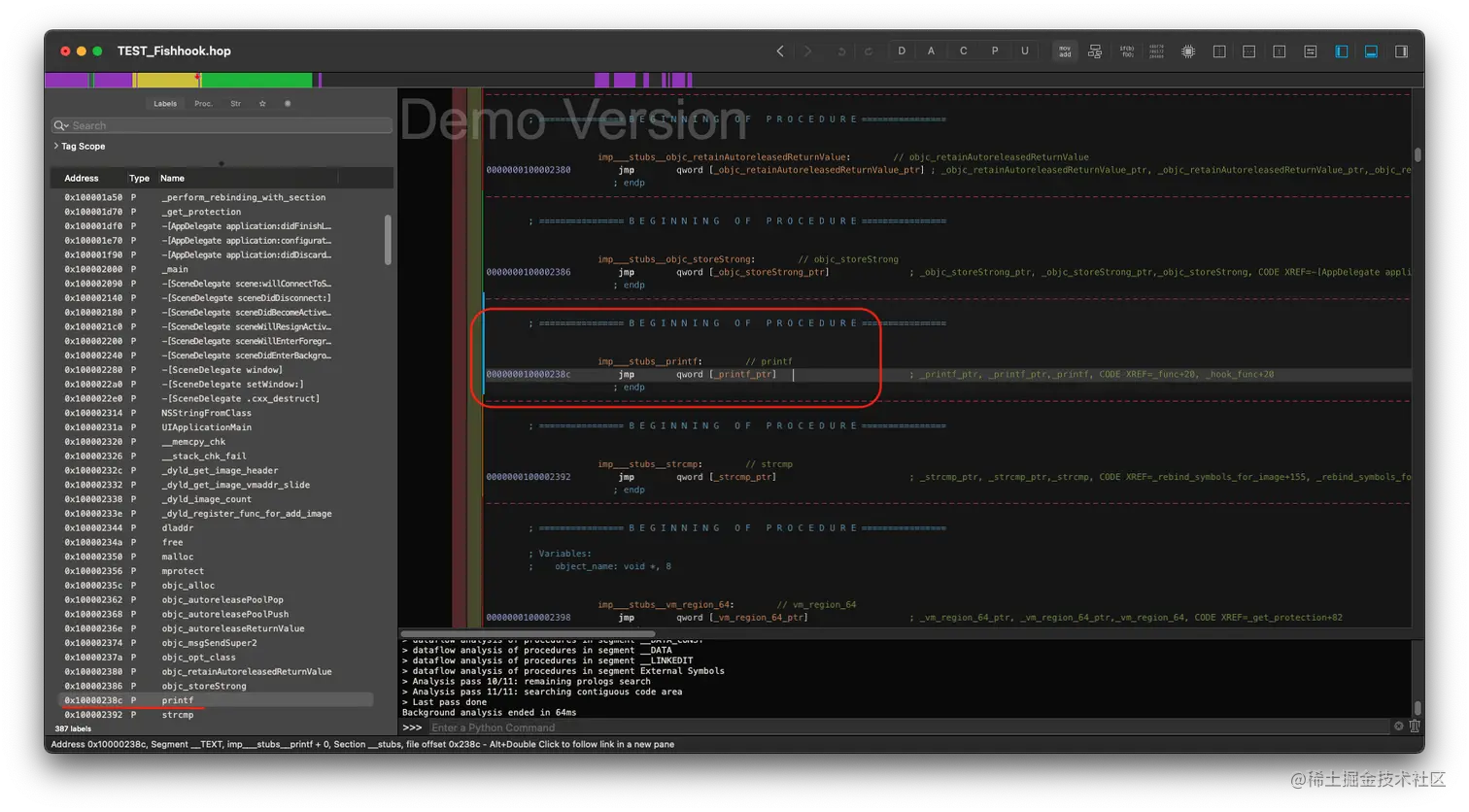Select the _perform_rebinding_with_section label
The width and height of the screenshot is (1469, 812).
(x=218, y=197)
